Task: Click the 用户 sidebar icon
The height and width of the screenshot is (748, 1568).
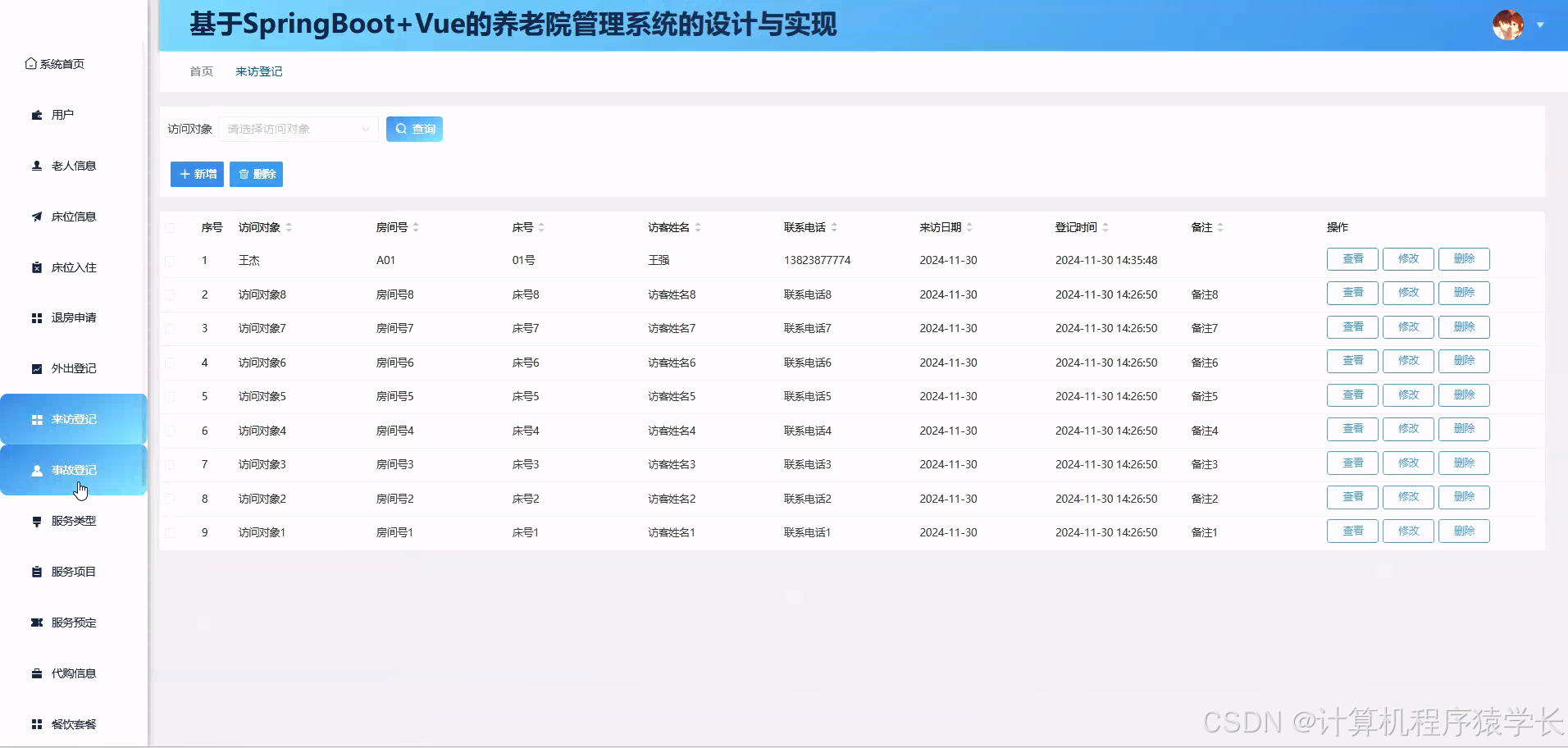Action: pyautogui.click(x=37, y=115)
